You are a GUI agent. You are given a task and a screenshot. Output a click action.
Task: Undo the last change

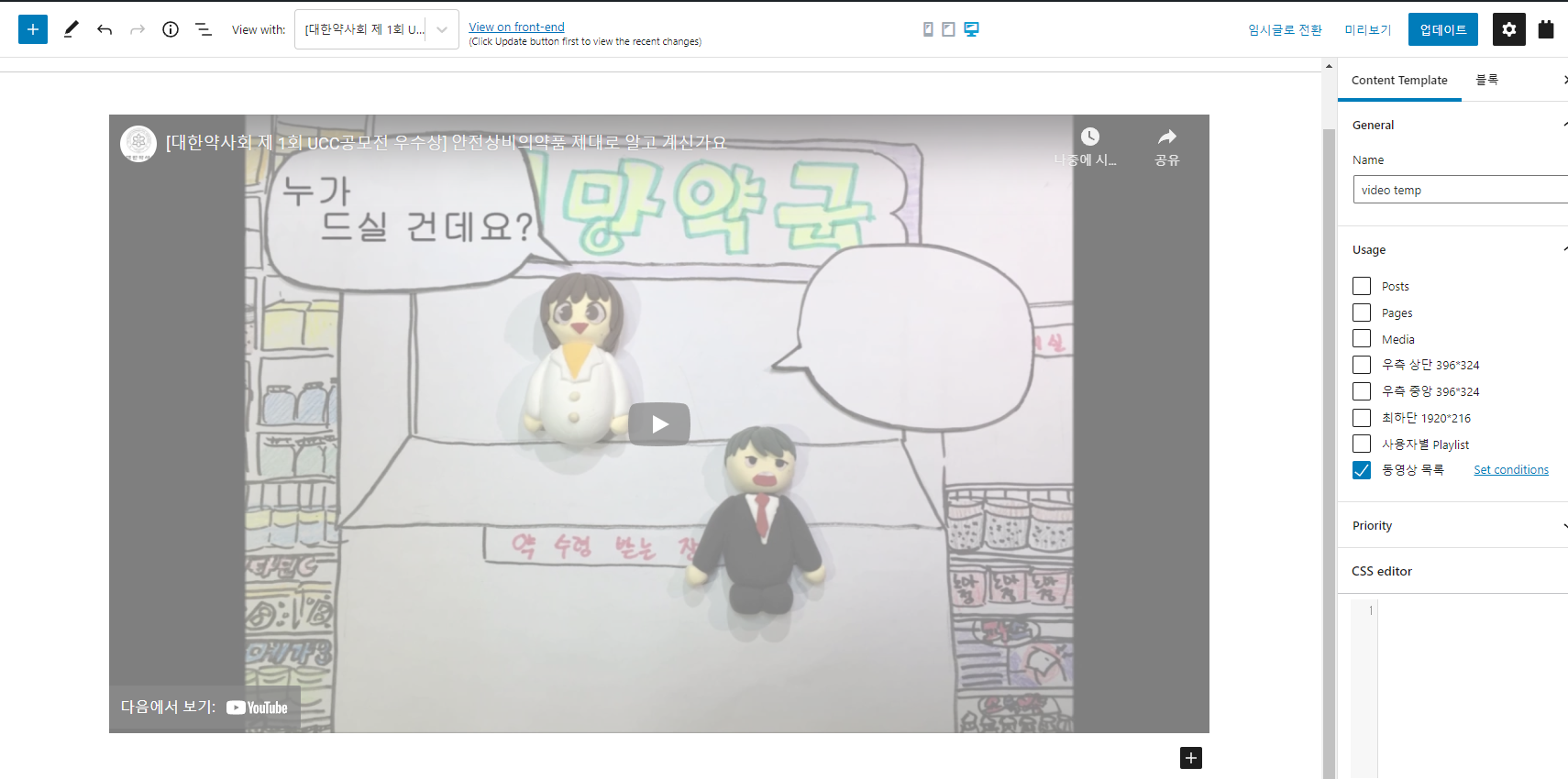(x=105, y=29)
